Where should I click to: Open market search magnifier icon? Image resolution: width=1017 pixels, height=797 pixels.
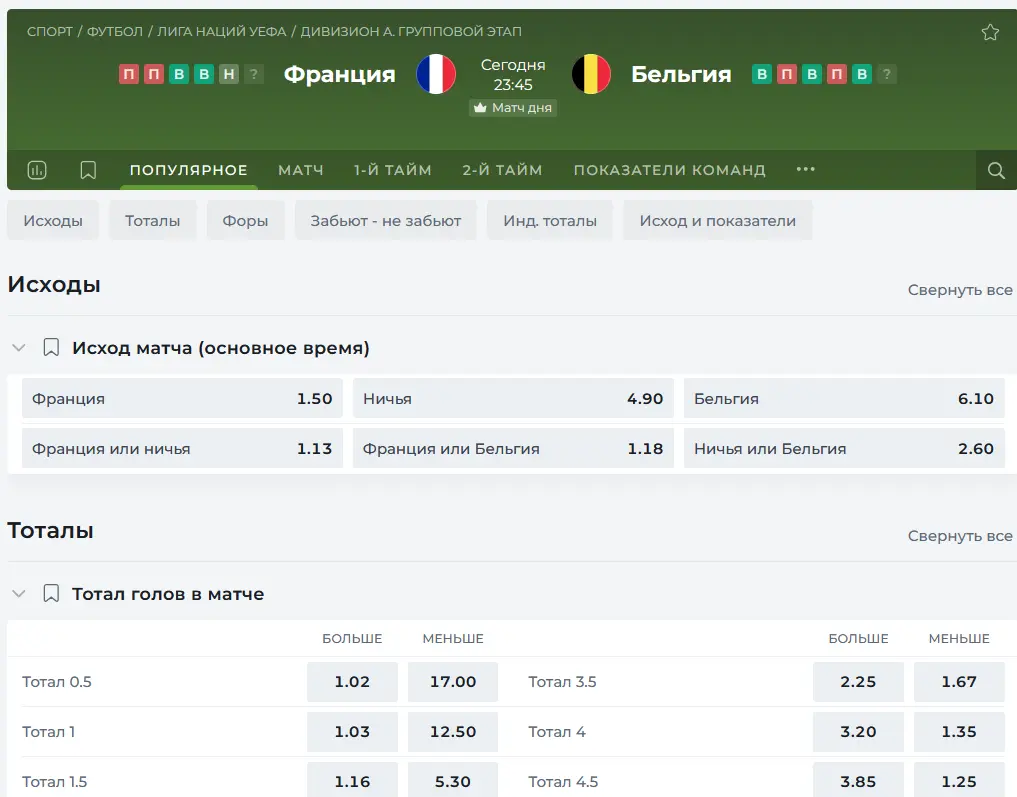click(996, 170)
